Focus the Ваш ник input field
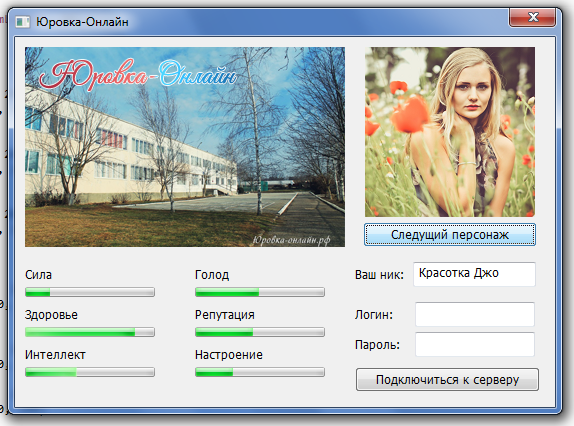The width and height of the screenshot is (574, 426). coord(474,274)
